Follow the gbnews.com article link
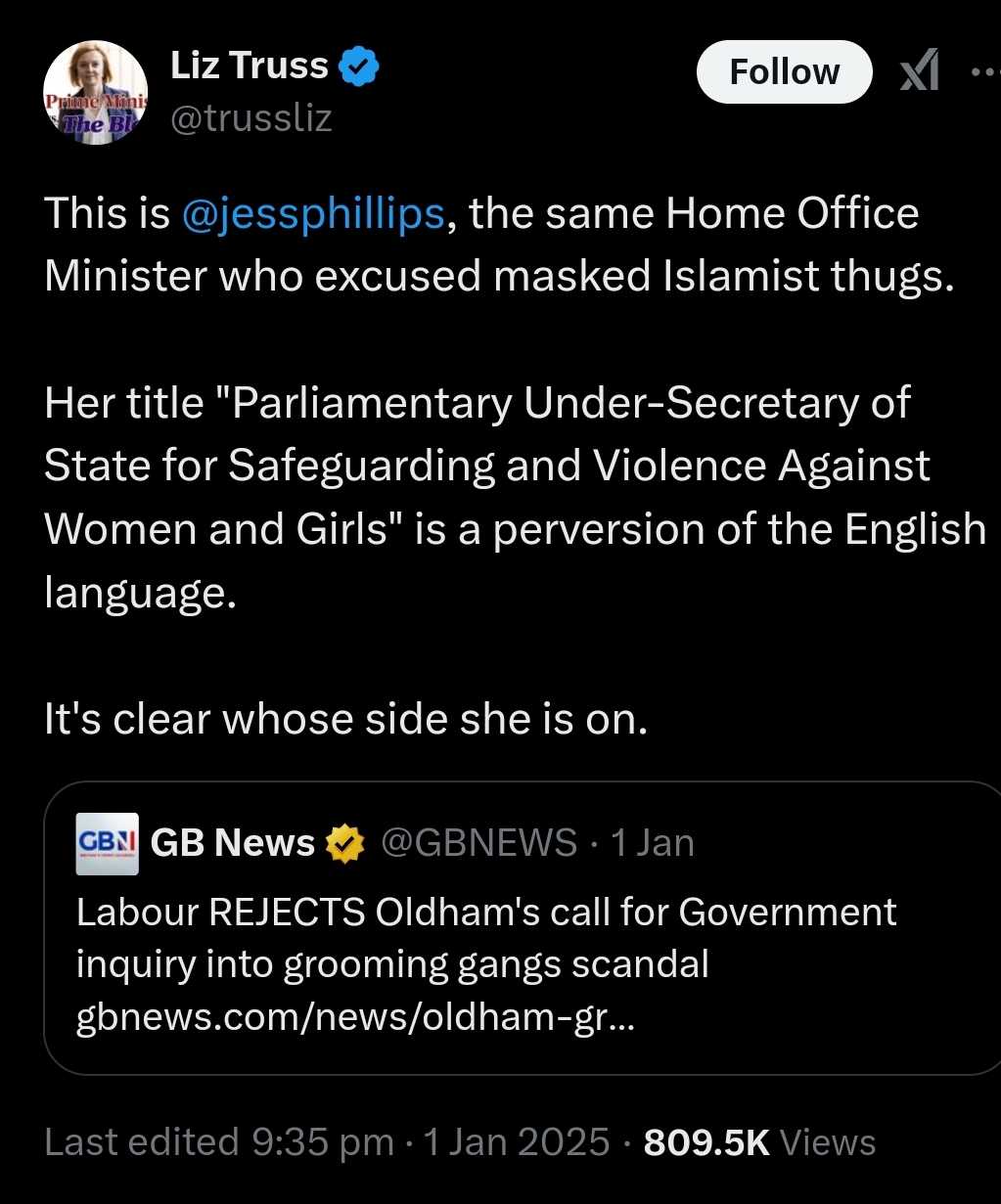The width and height of the screenshot is (1001, 1204). (355, 1018)
